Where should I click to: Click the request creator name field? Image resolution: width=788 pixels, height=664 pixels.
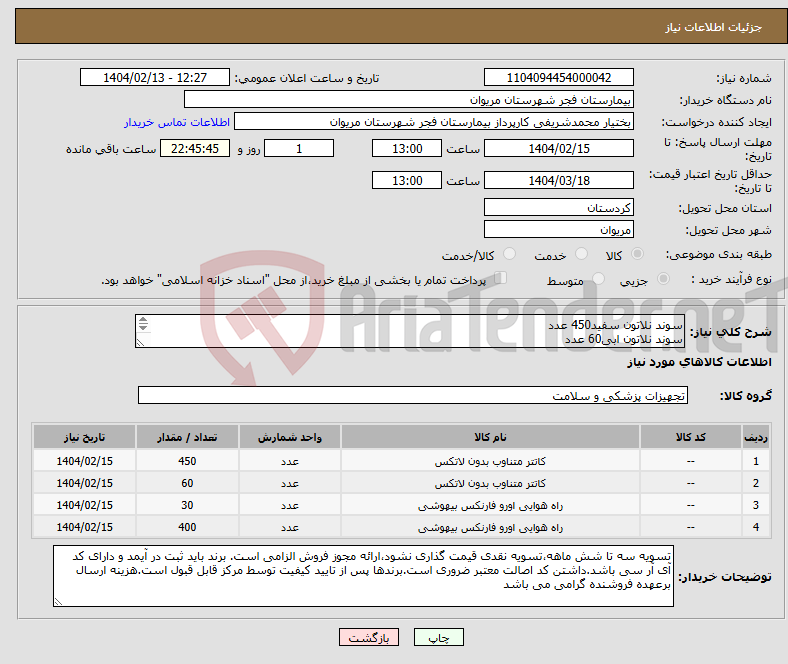tap(434, 122)
